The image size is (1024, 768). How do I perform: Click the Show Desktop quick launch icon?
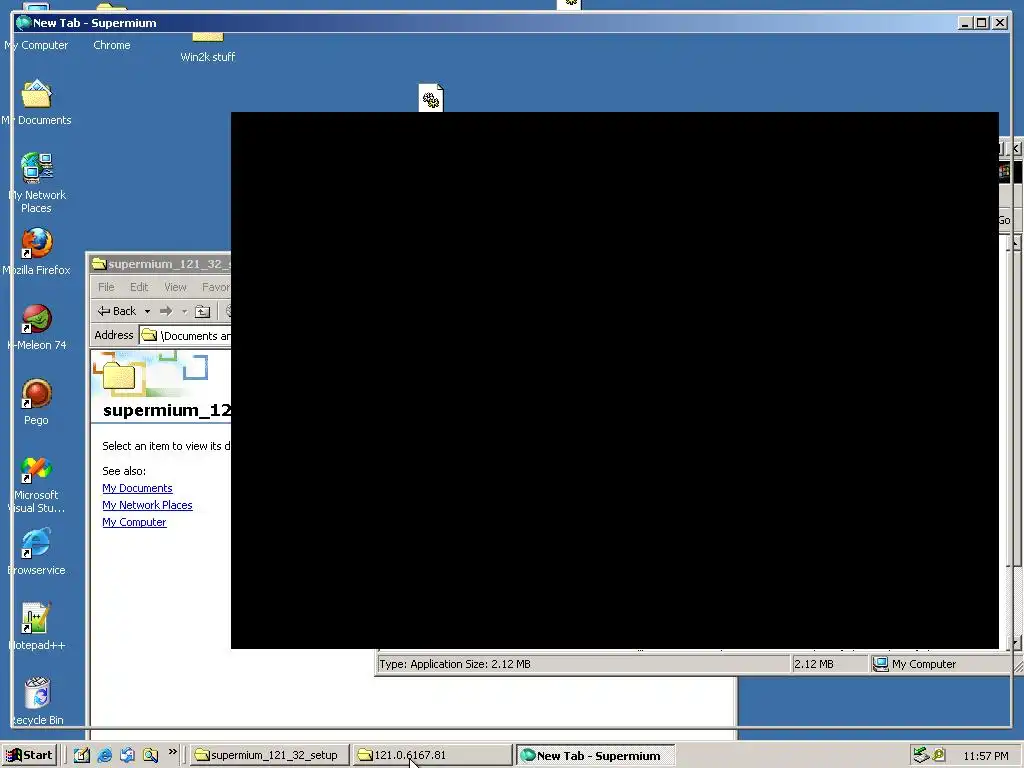(x=81, y=755)
